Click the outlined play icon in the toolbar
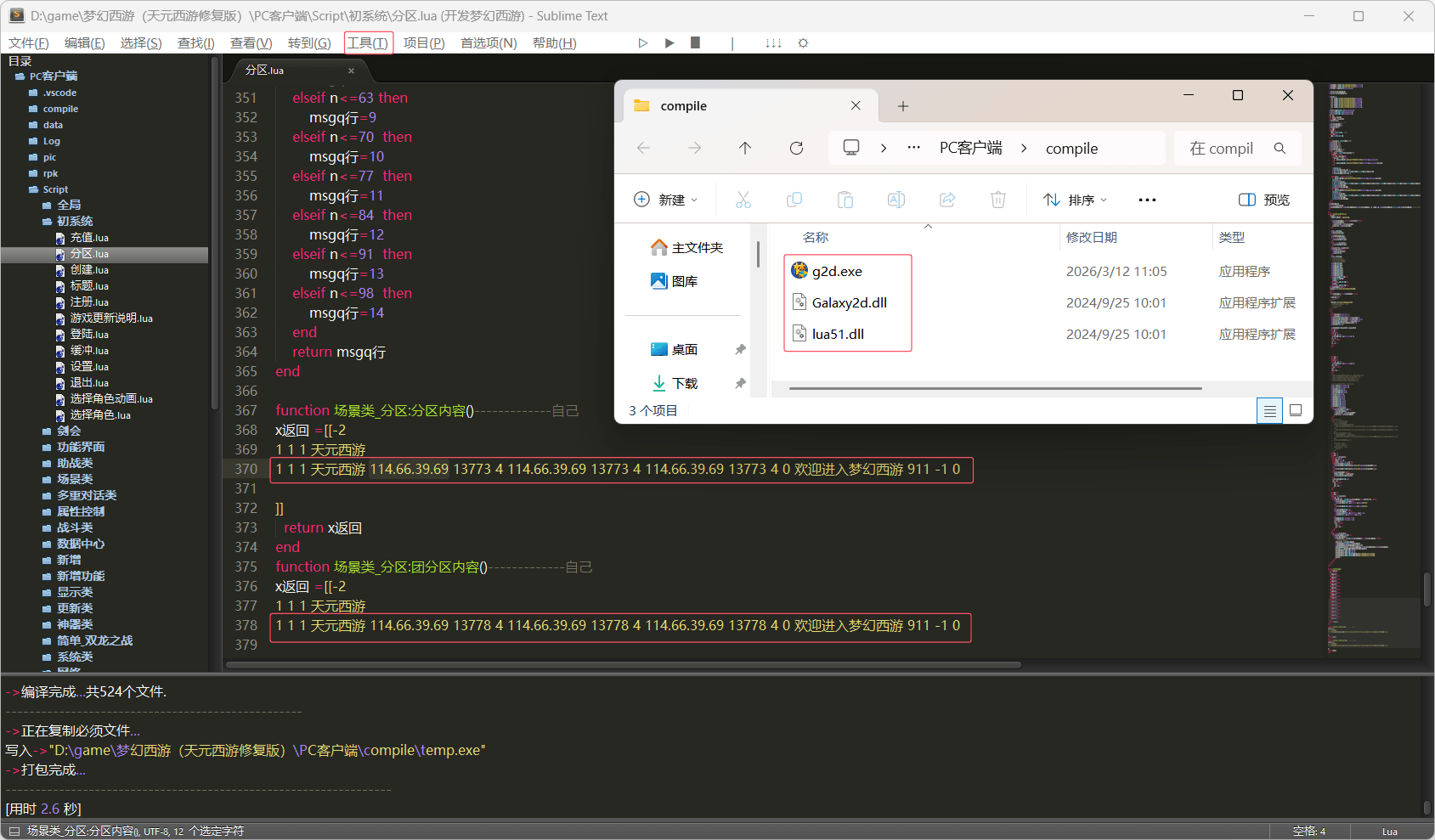Image resolution: width=1435 pixels, height=840 pixels. click(x=643, y=43)
